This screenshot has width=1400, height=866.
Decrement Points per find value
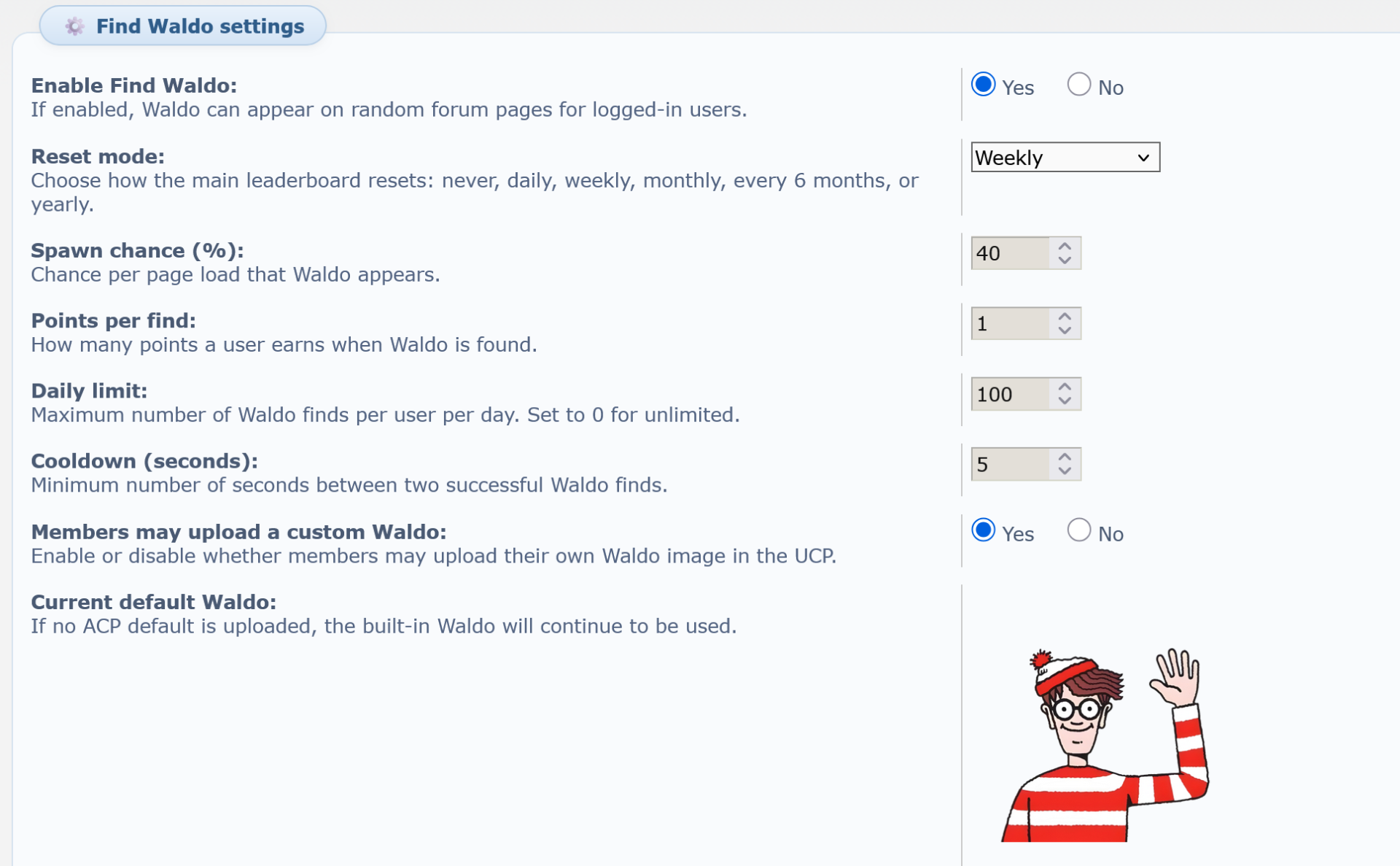tap(1065, 330)
